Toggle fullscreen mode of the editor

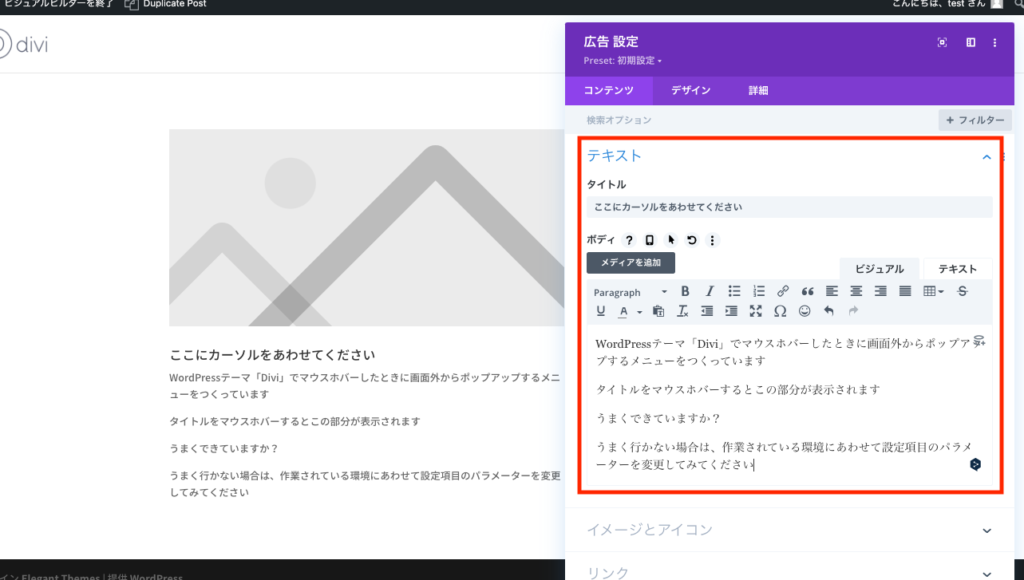tap(757, 311)
